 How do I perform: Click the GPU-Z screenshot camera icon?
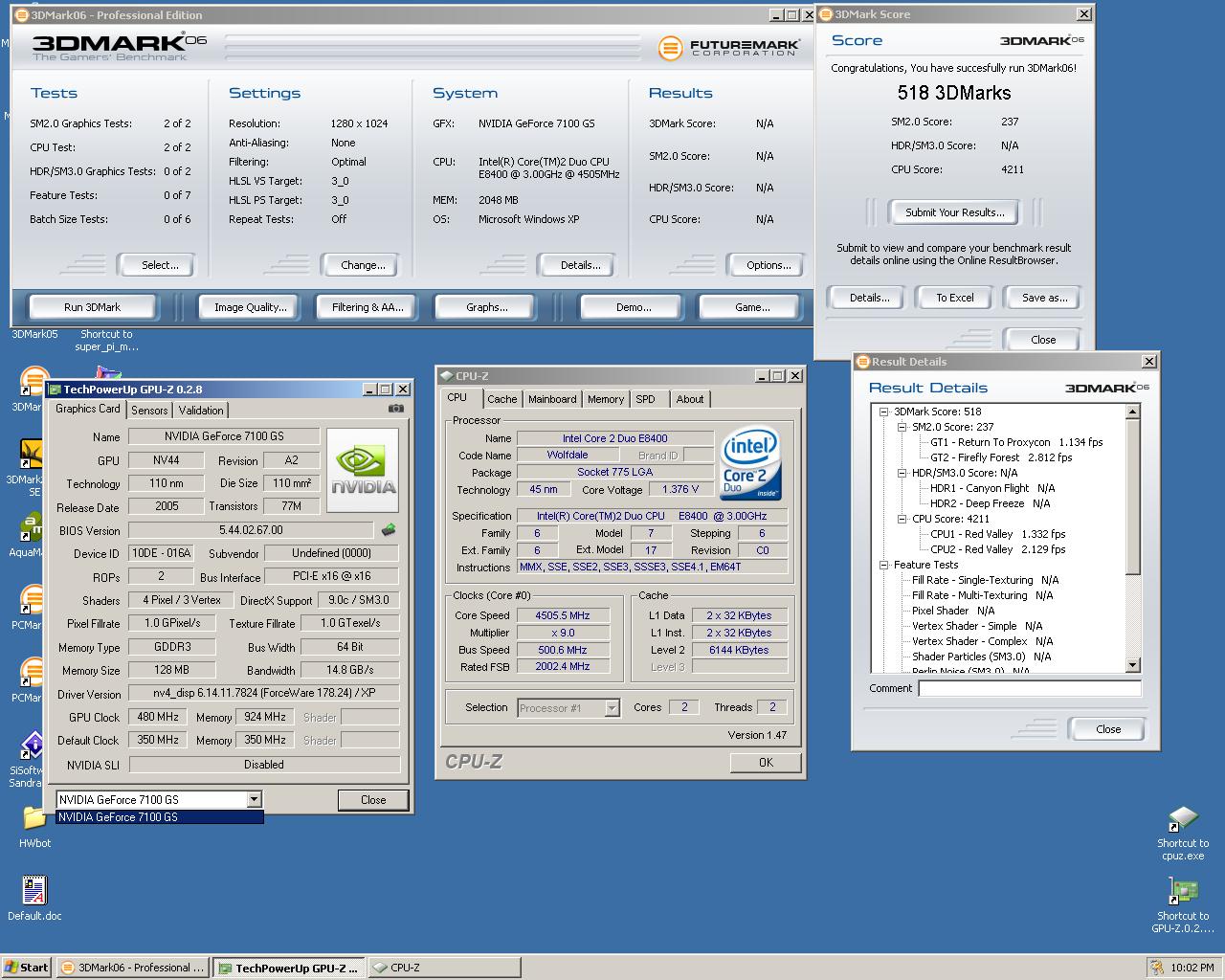(395, 409)
